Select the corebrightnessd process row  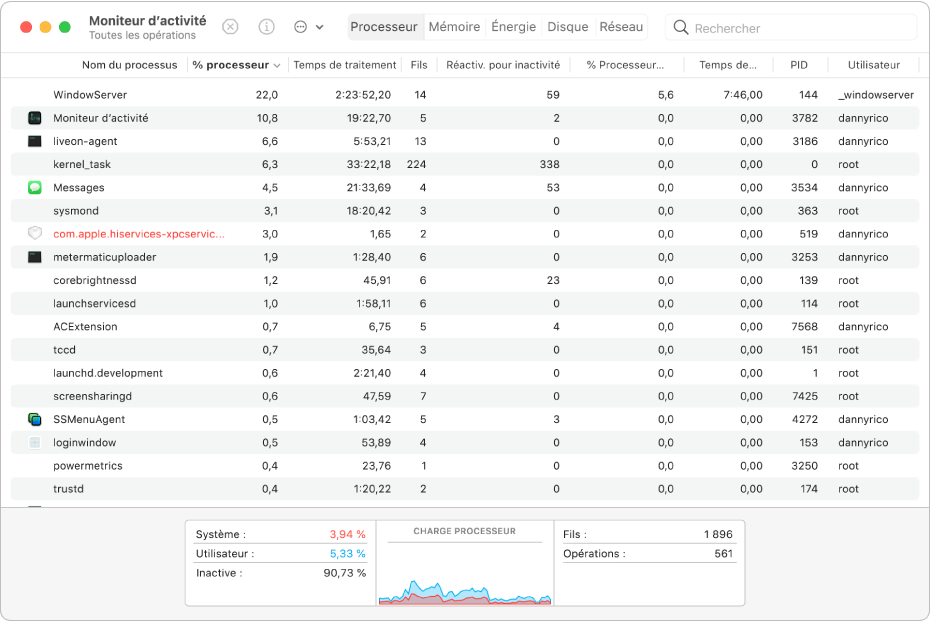pyautogui.click(x=465, y=280)
